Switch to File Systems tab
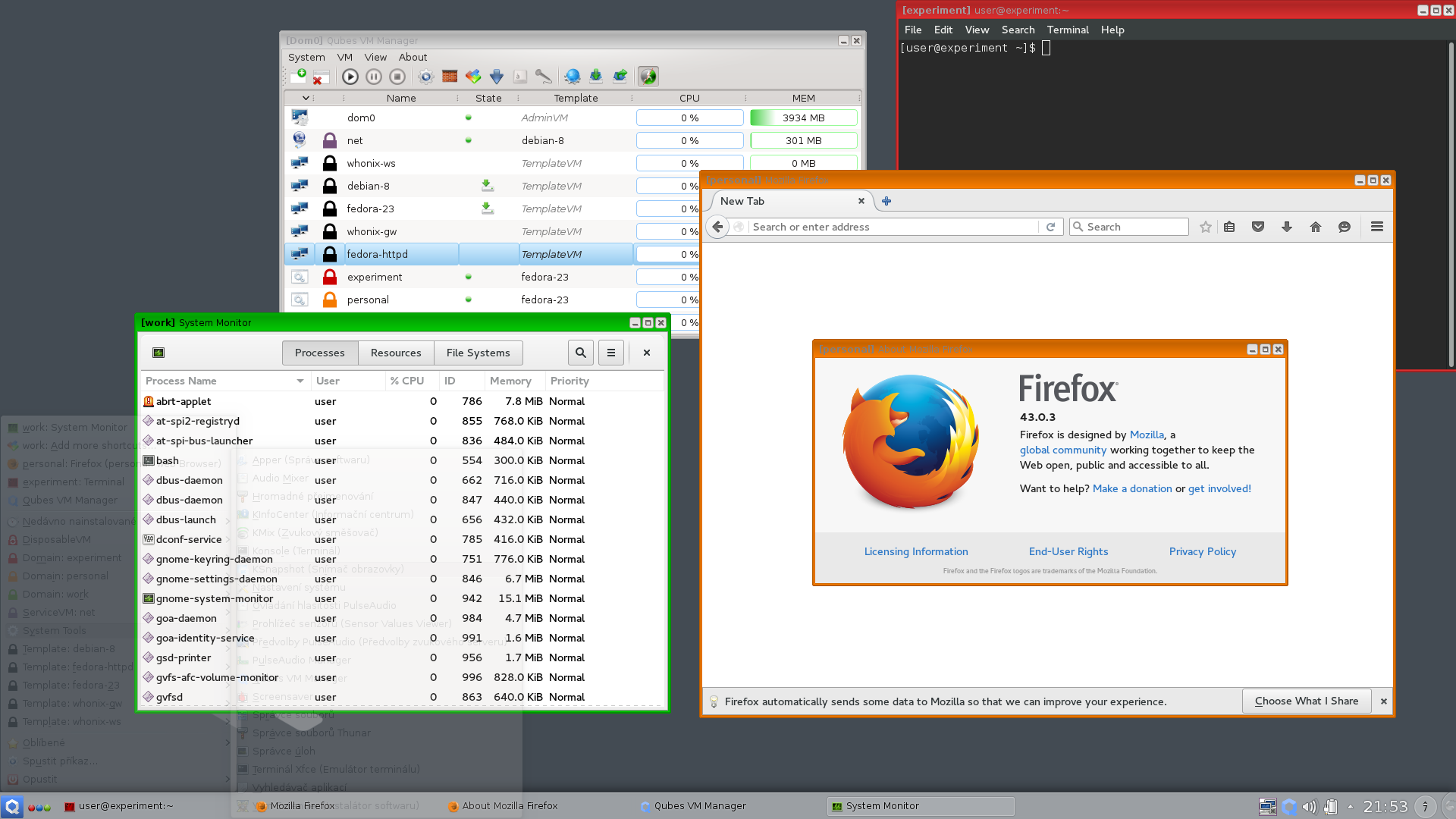 pyautogui.click(x=479, y=353)
